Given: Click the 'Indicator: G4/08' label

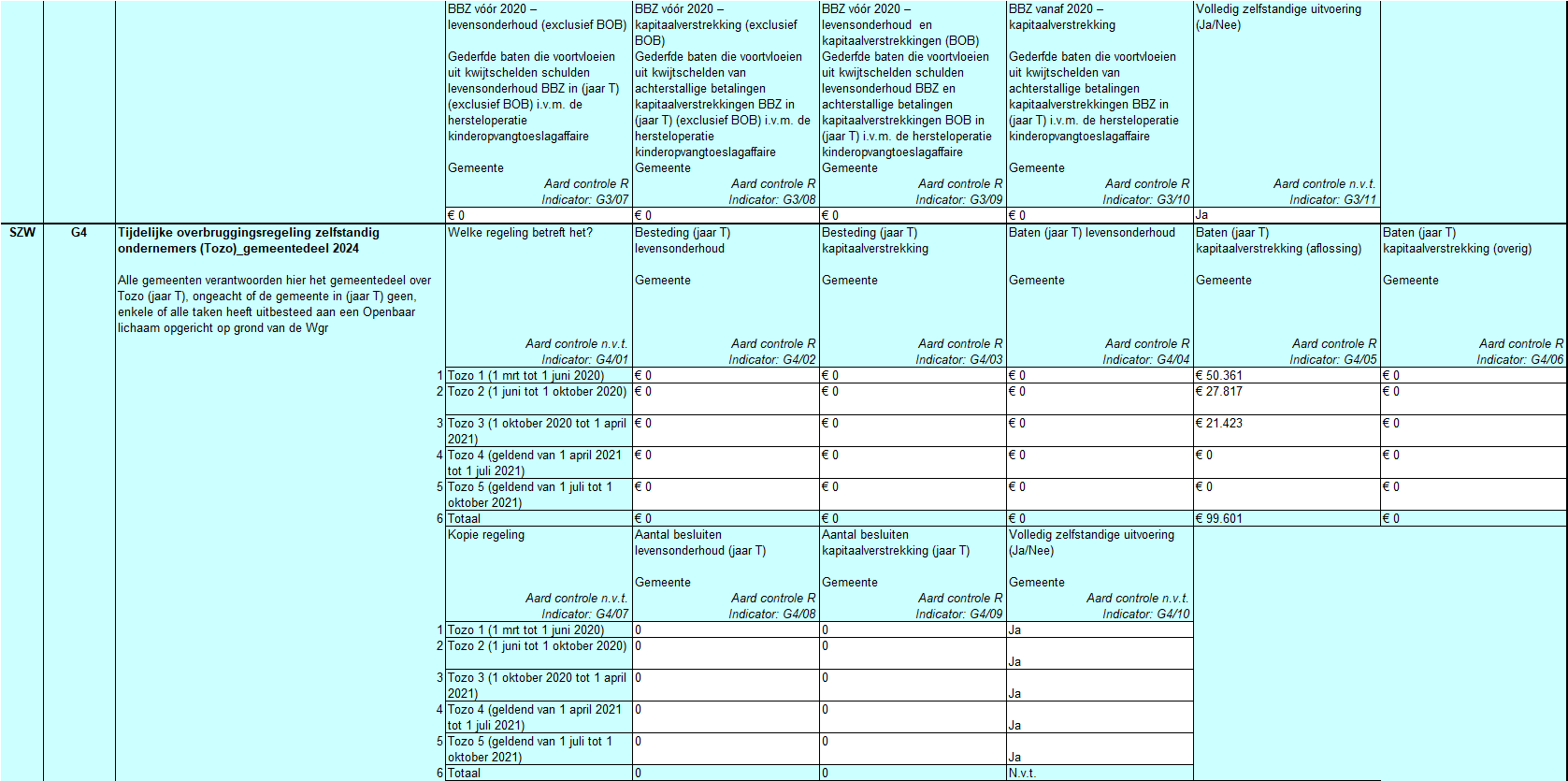Looking at the screenshot, I should click(772, 615).
